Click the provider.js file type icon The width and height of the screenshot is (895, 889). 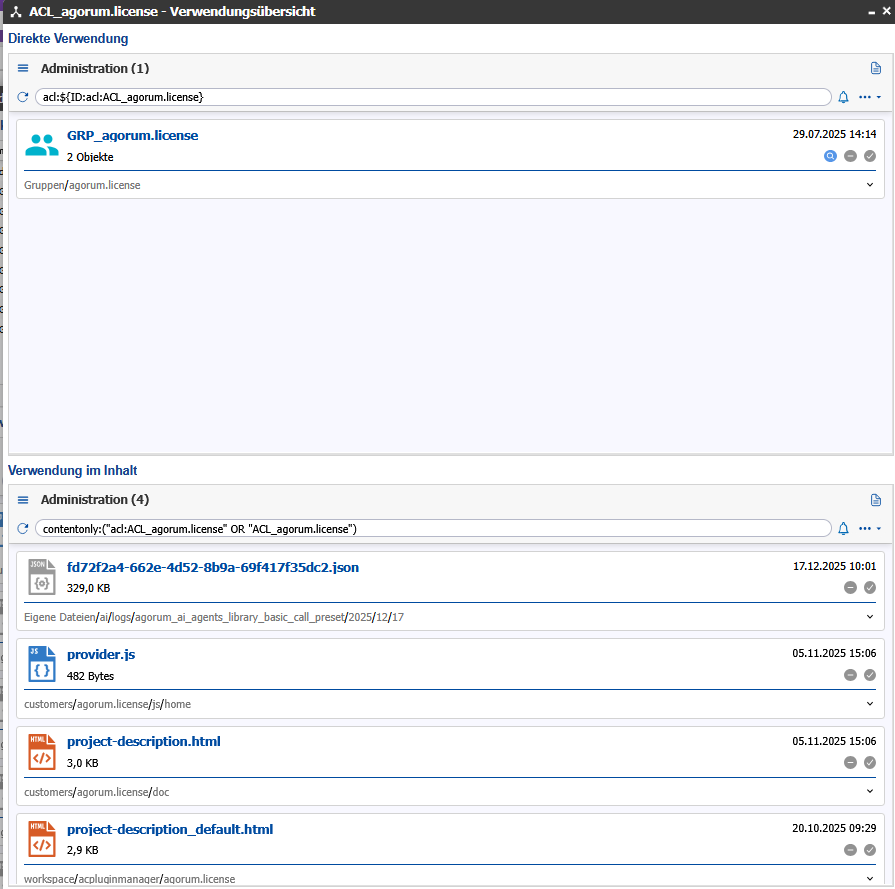(x=42, y=664)
